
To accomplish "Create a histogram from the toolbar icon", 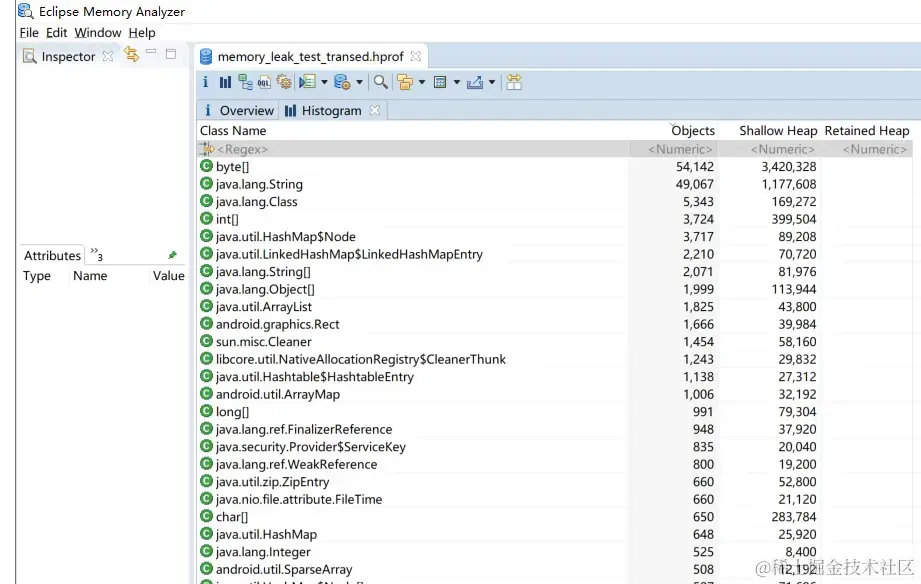I will click(x=225, y=82).
